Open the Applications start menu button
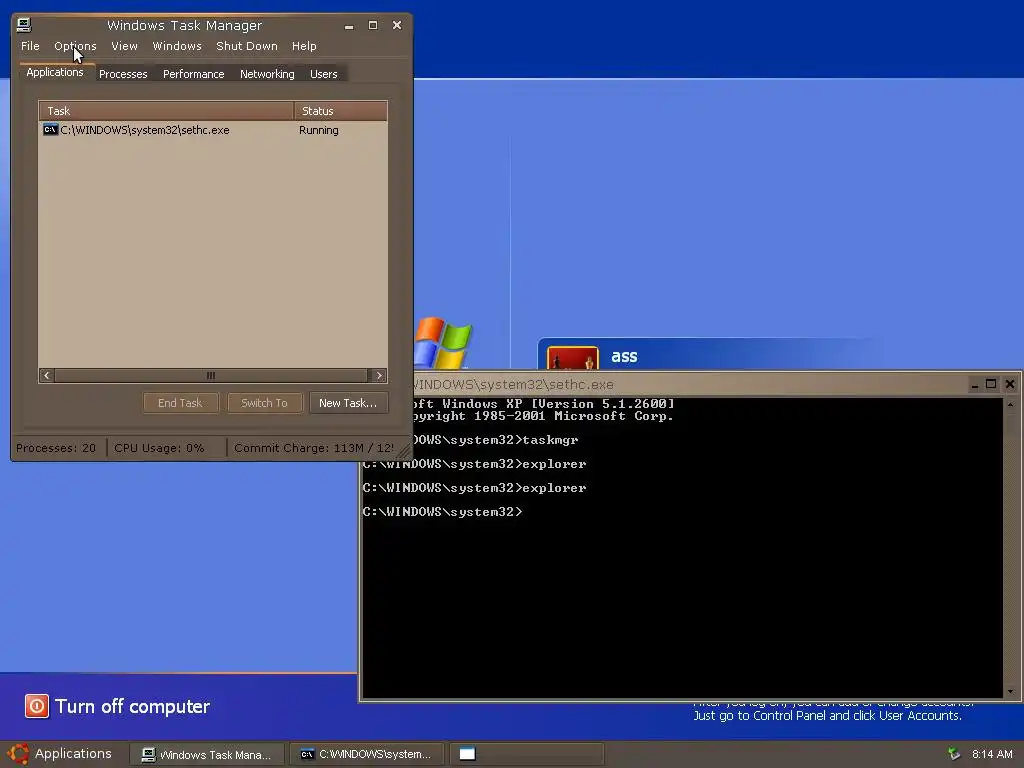Viewport: 1024px width, 768px height. (60, 754)
